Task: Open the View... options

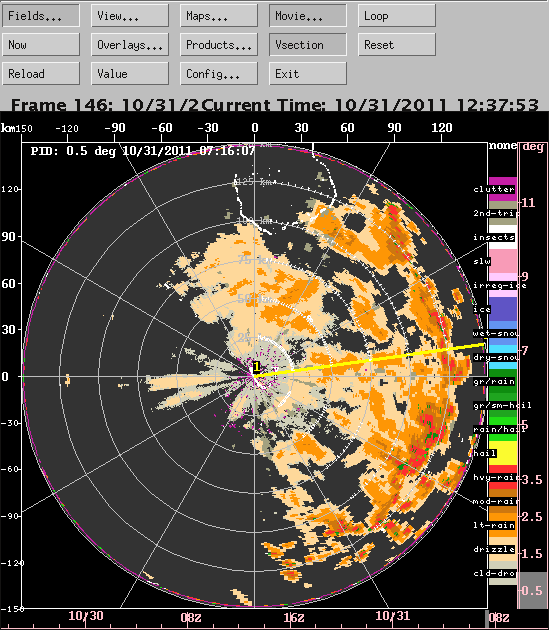Action: [x=130, y=16]
